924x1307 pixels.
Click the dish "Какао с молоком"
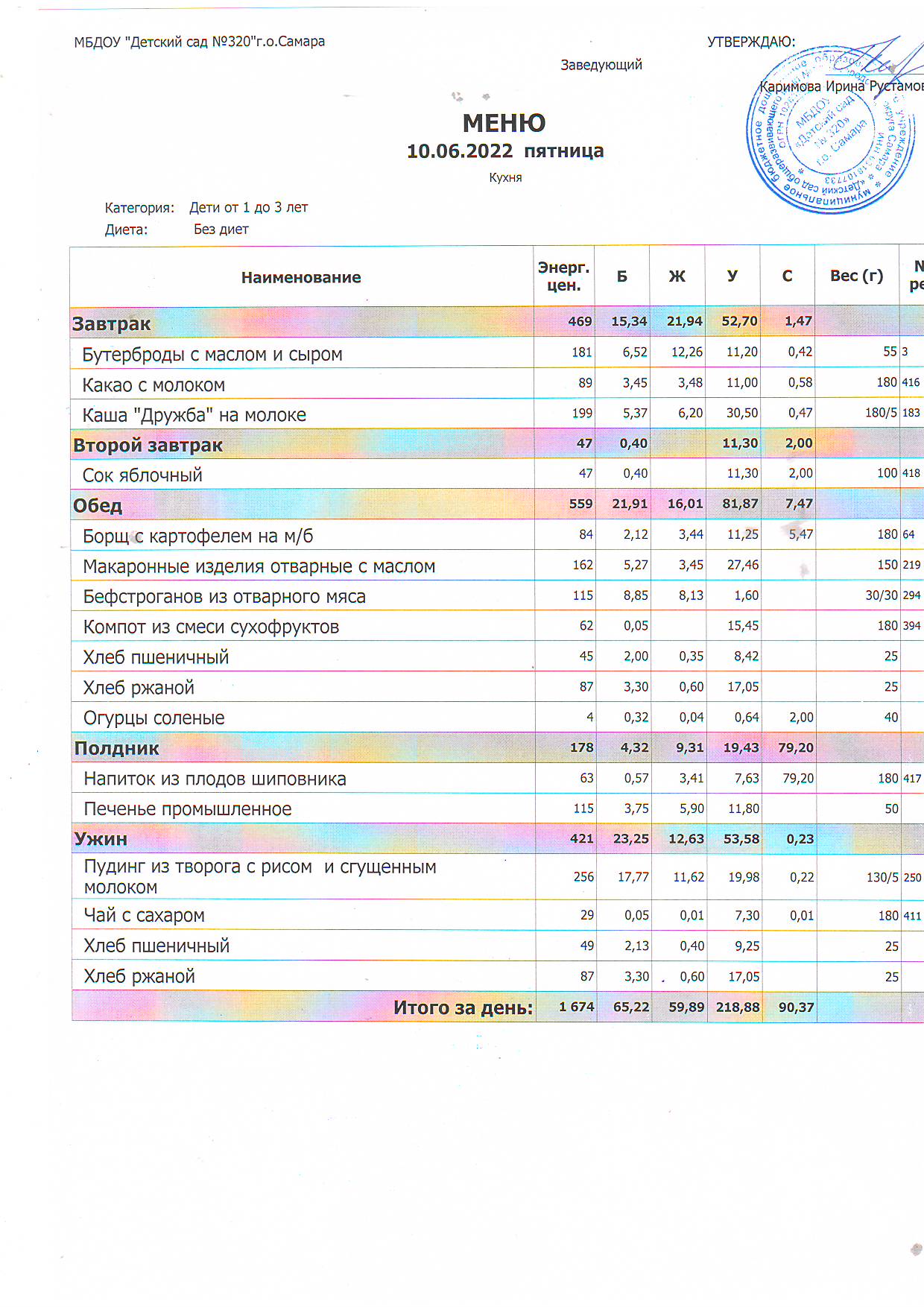pyautogui.click(x=154, y=385)
